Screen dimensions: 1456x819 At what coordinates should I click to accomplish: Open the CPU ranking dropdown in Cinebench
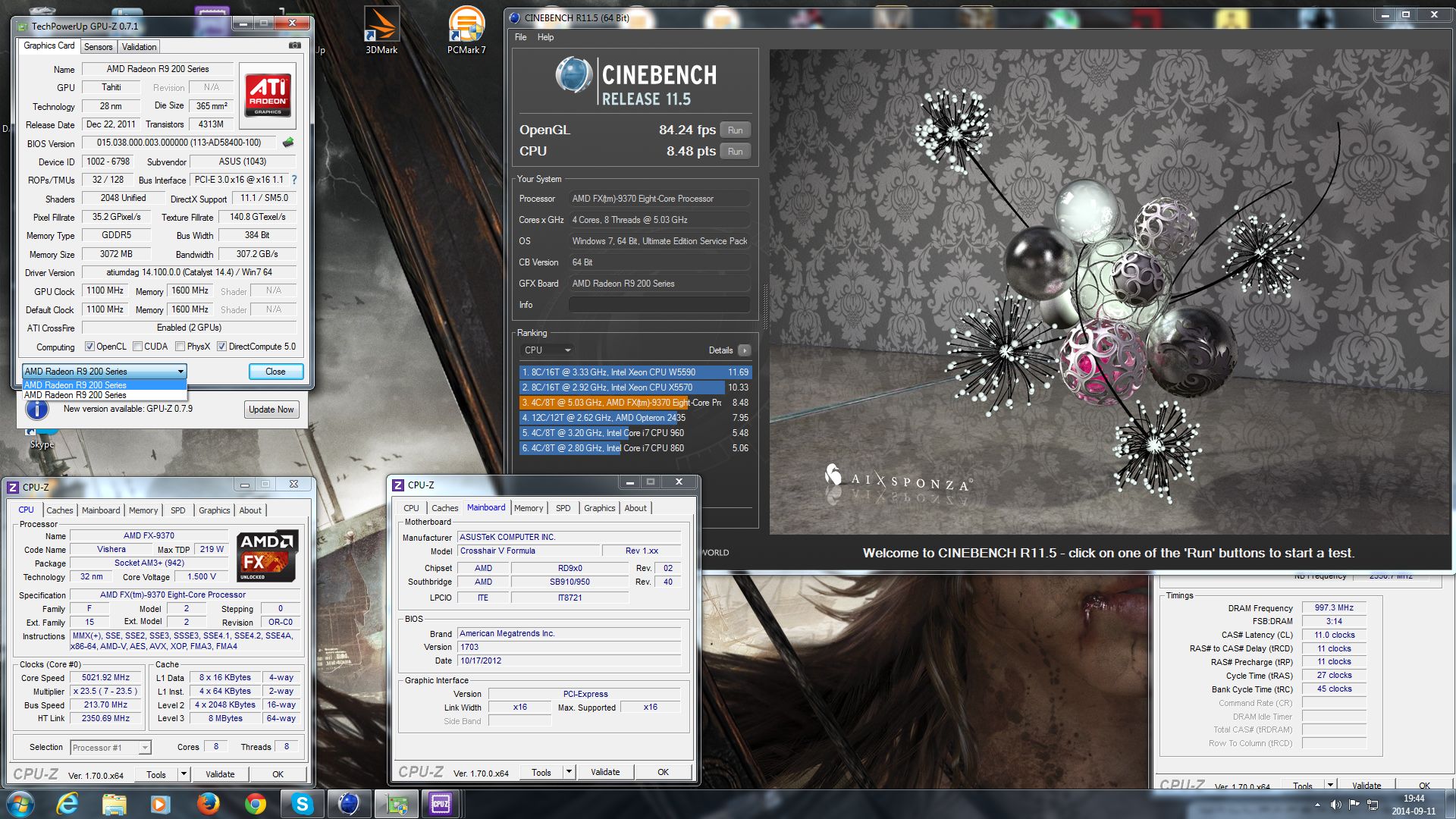tap(547, 350)
